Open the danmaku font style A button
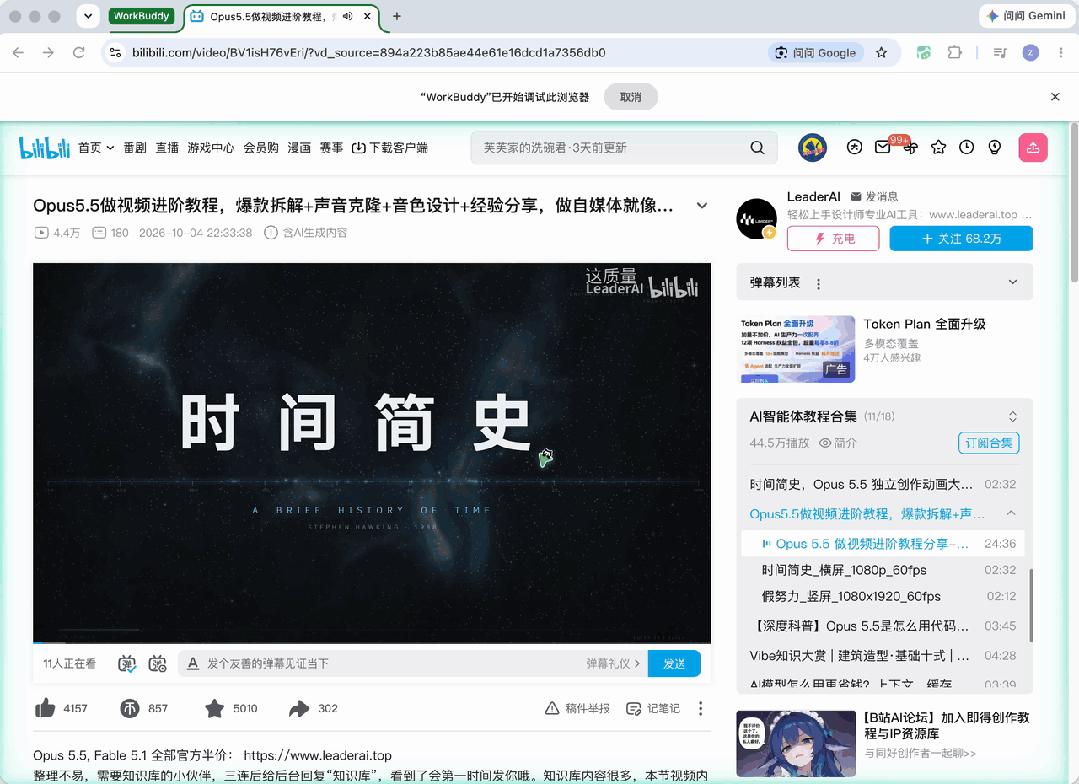Screen dimensions: 1079x784 point(193,664)
